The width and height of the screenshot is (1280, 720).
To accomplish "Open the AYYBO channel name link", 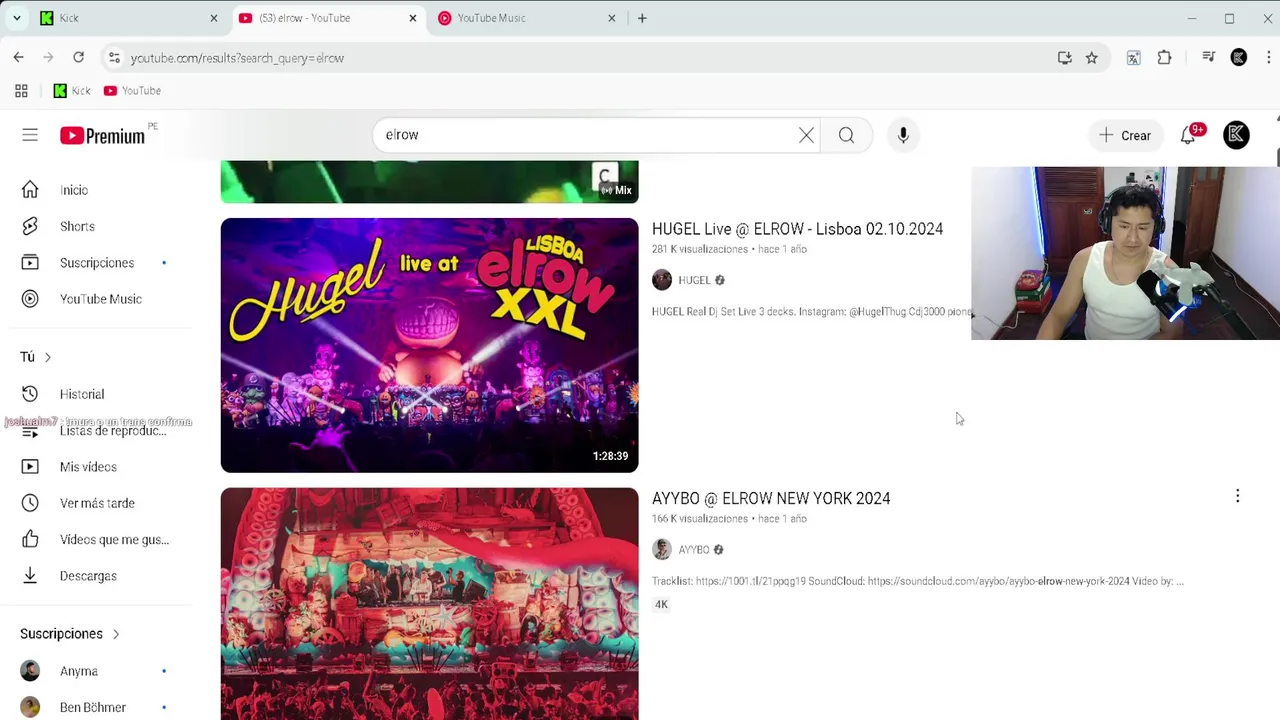I will pyautogui.click(x=694, y=550).
